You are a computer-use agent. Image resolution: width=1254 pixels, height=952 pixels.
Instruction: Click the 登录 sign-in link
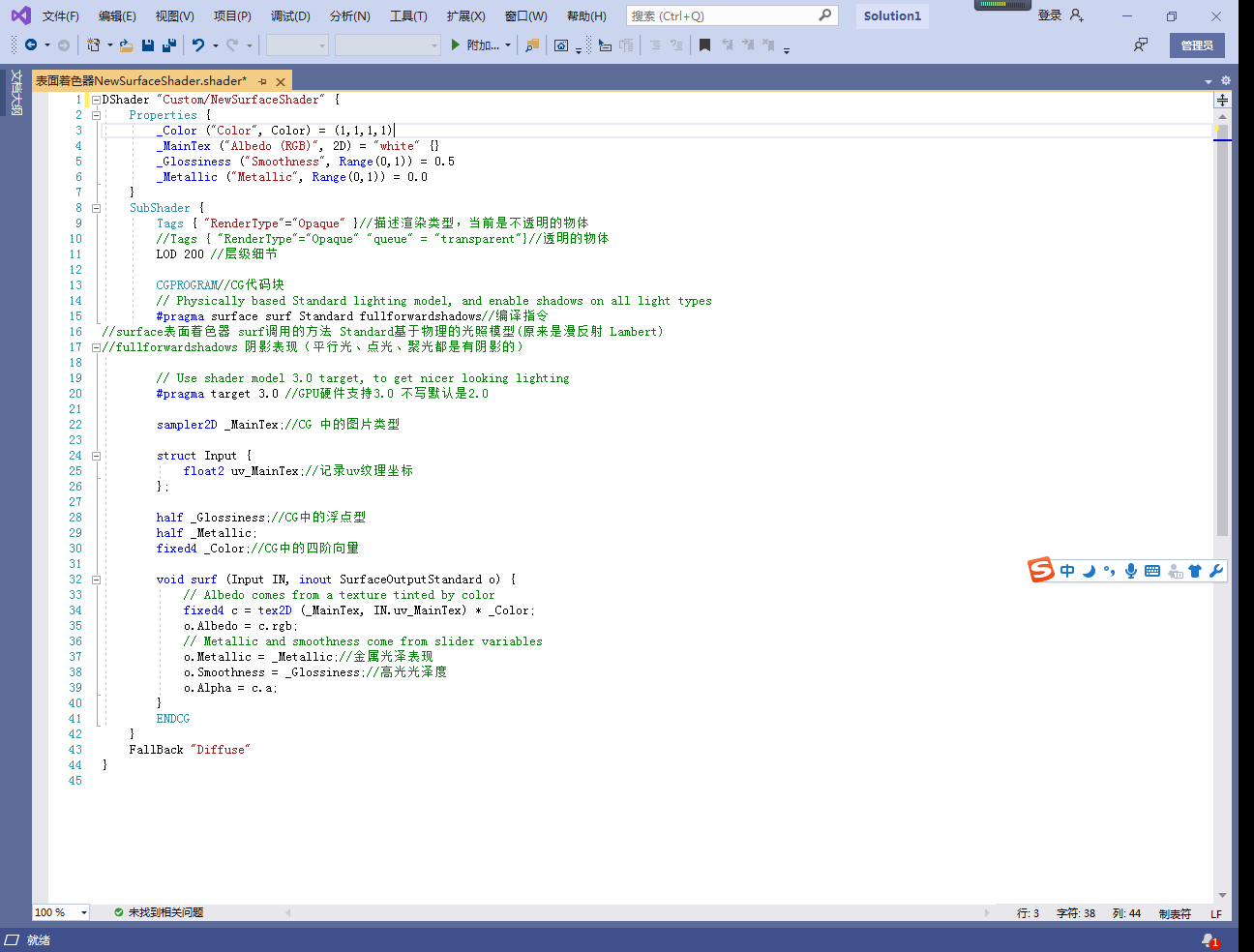pyautogui.click(x=1049, y=15)
